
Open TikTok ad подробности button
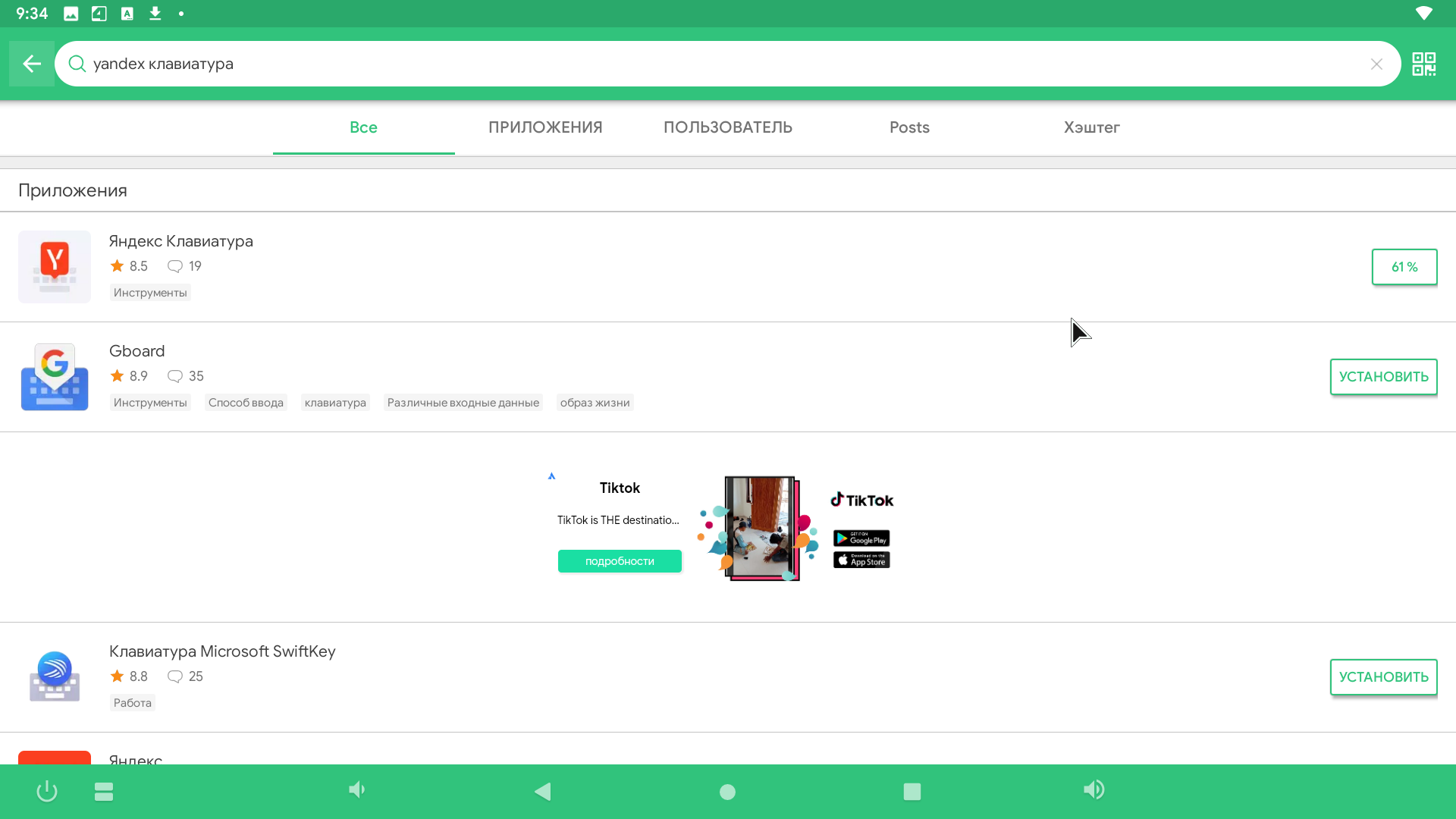[x=620, y=561]
